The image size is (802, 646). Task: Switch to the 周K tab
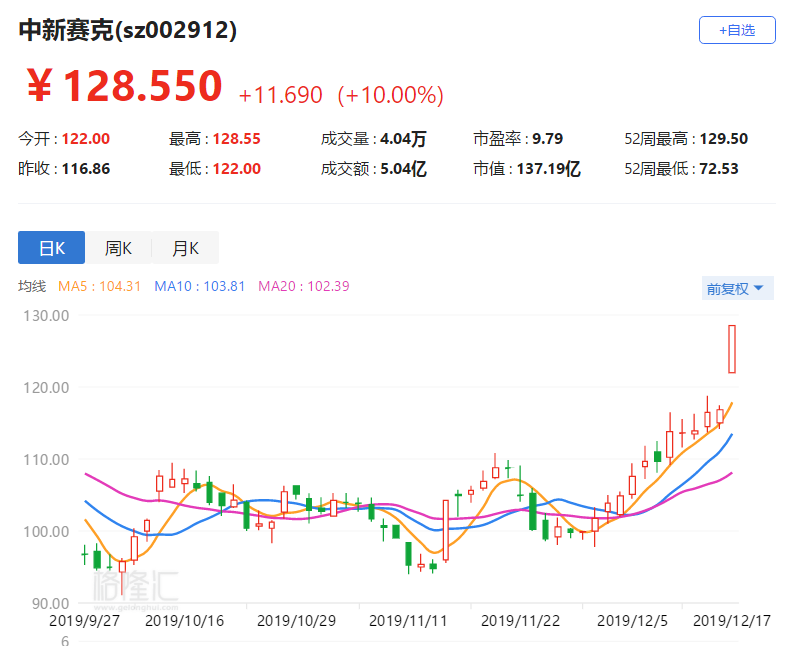[118, 248]
